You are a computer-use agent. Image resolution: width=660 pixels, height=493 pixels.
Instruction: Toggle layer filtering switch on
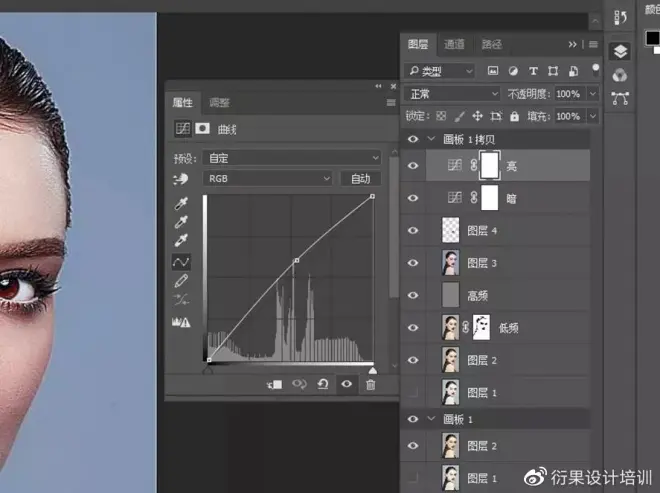click(596, 69)
